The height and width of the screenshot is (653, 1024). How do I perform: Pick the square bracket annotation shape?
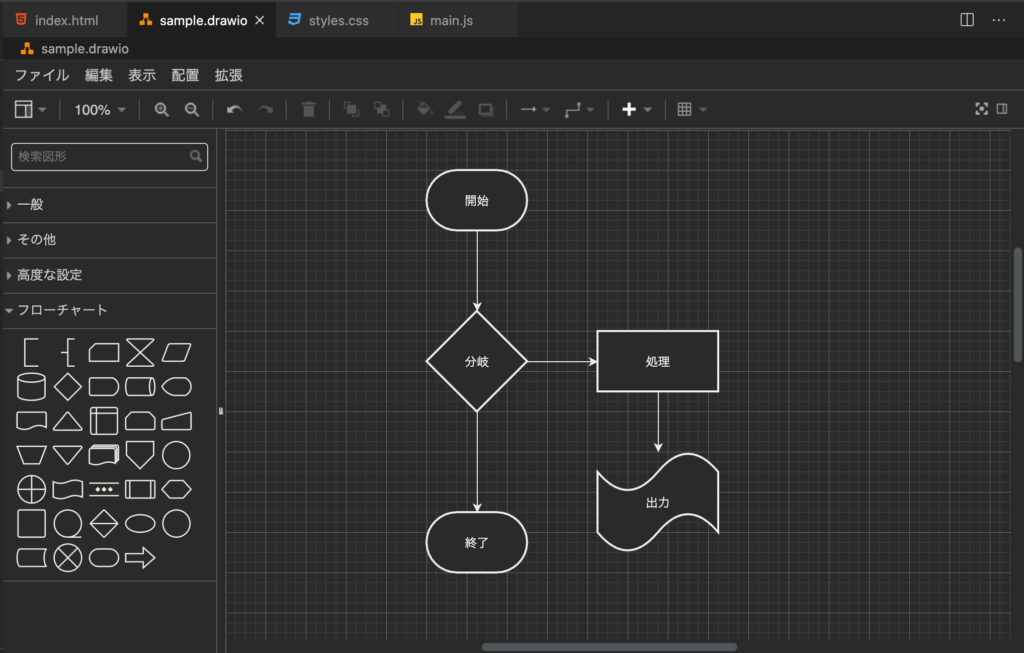(31, 353)
